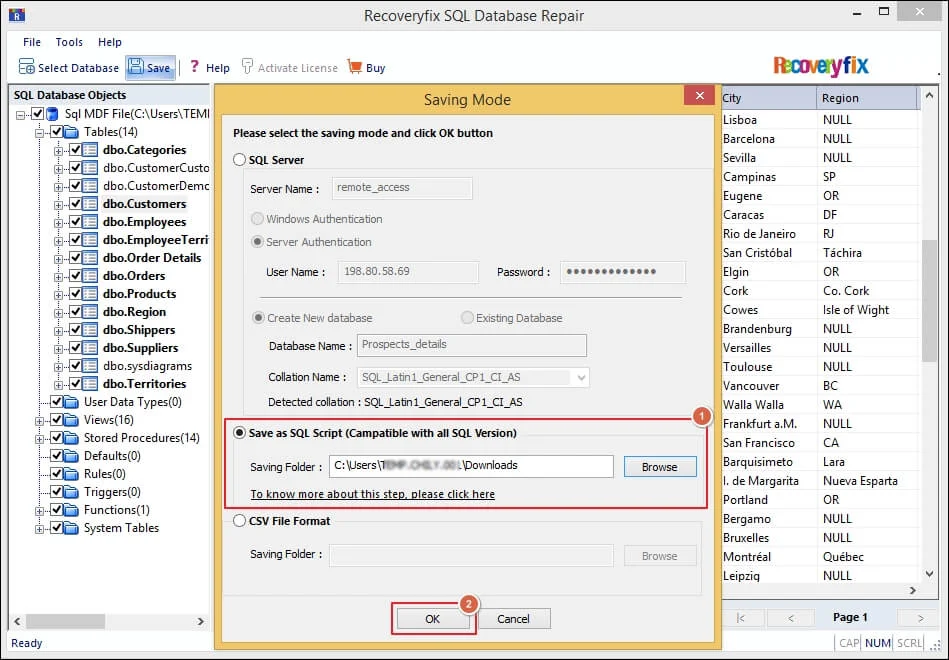Viewport: 949px width, 660px height.
Task: Select Save as SQL Script option
Action: click(240, 433)
